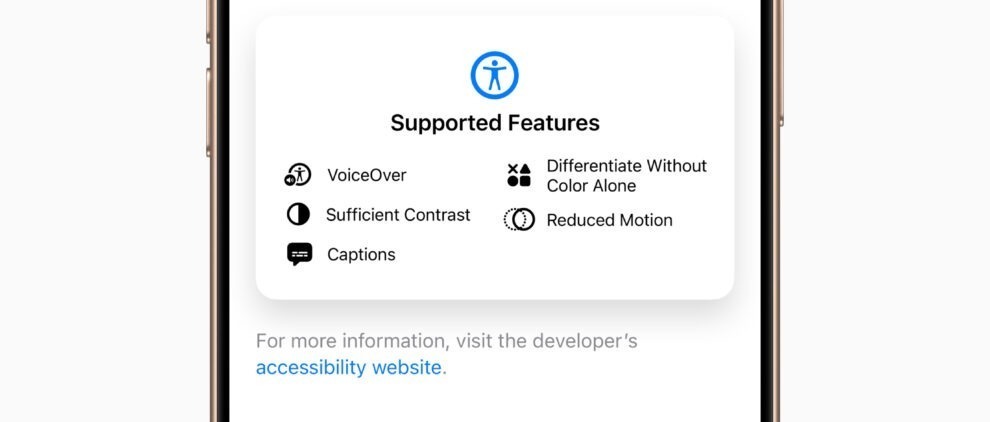
Task: Click the Supported Features heading
Action: (x=495, y=123)
